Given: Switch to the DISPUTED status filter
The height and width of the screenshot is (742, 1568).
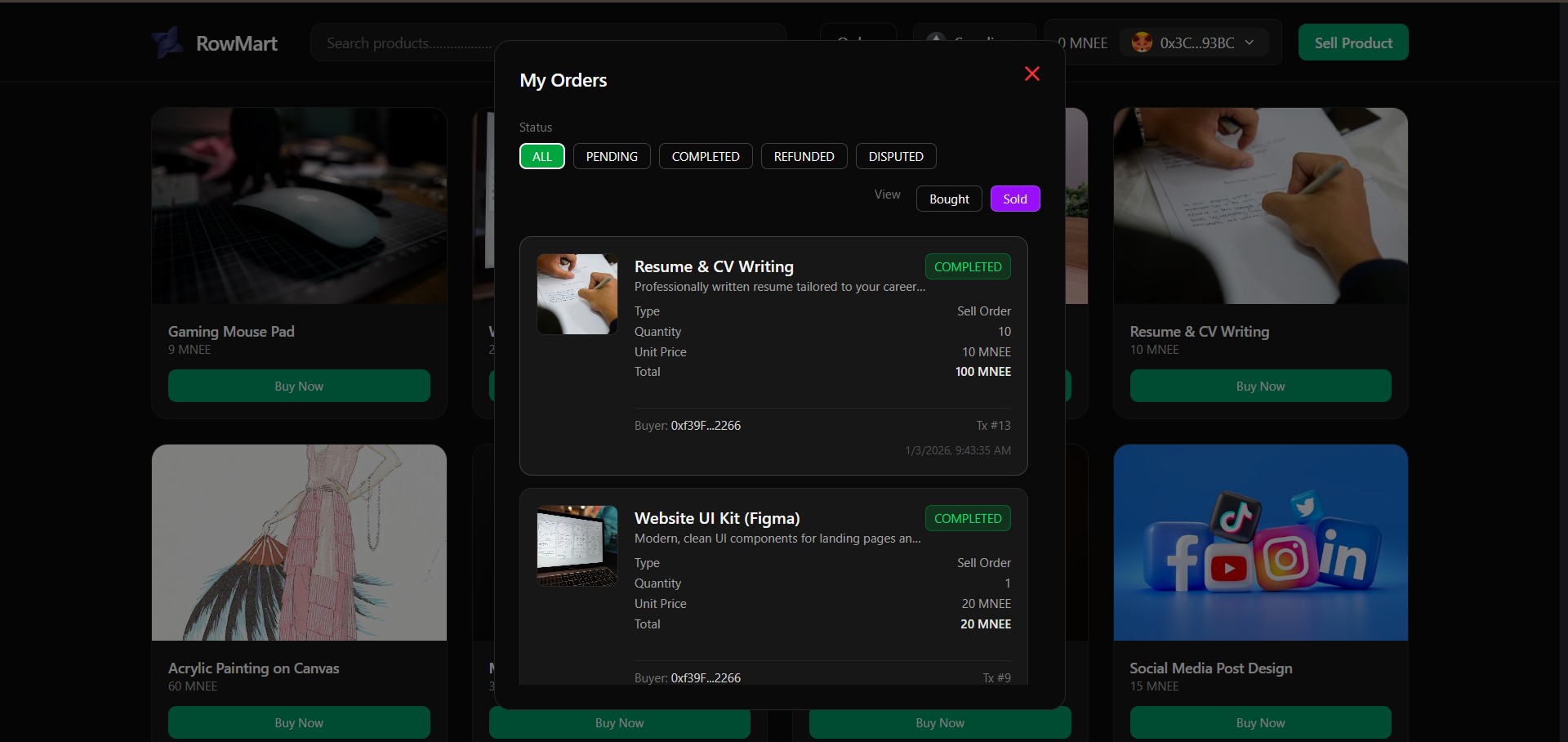Looking at the screenshot, I should pos(896,156).
